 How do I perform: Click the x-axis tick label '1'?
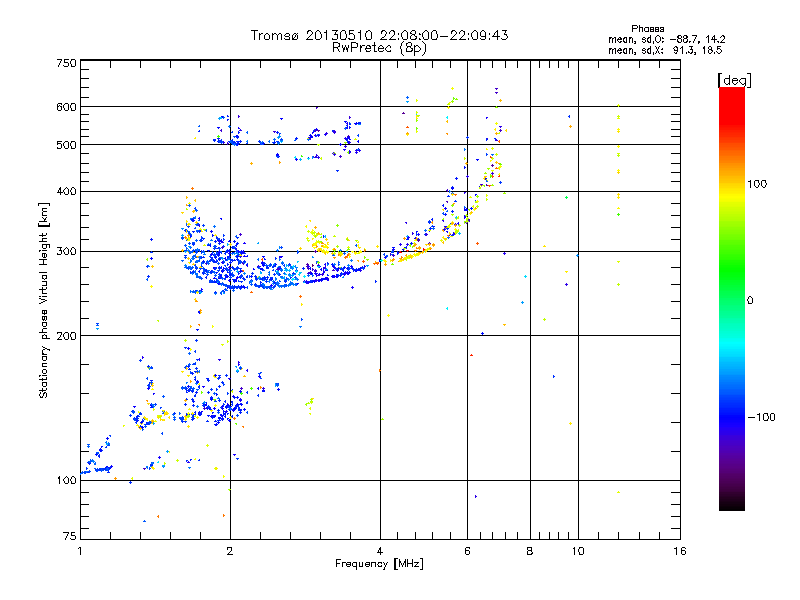click(x=80, y=551)
